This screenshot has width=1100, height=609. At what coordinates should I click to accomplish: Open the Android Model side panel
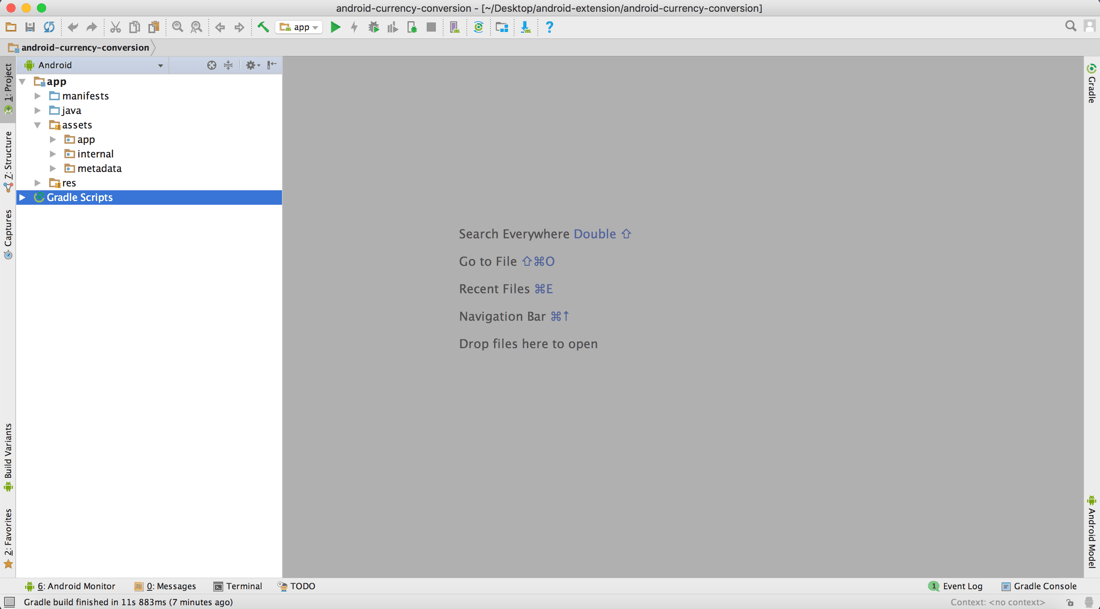tap(1092, 532)
